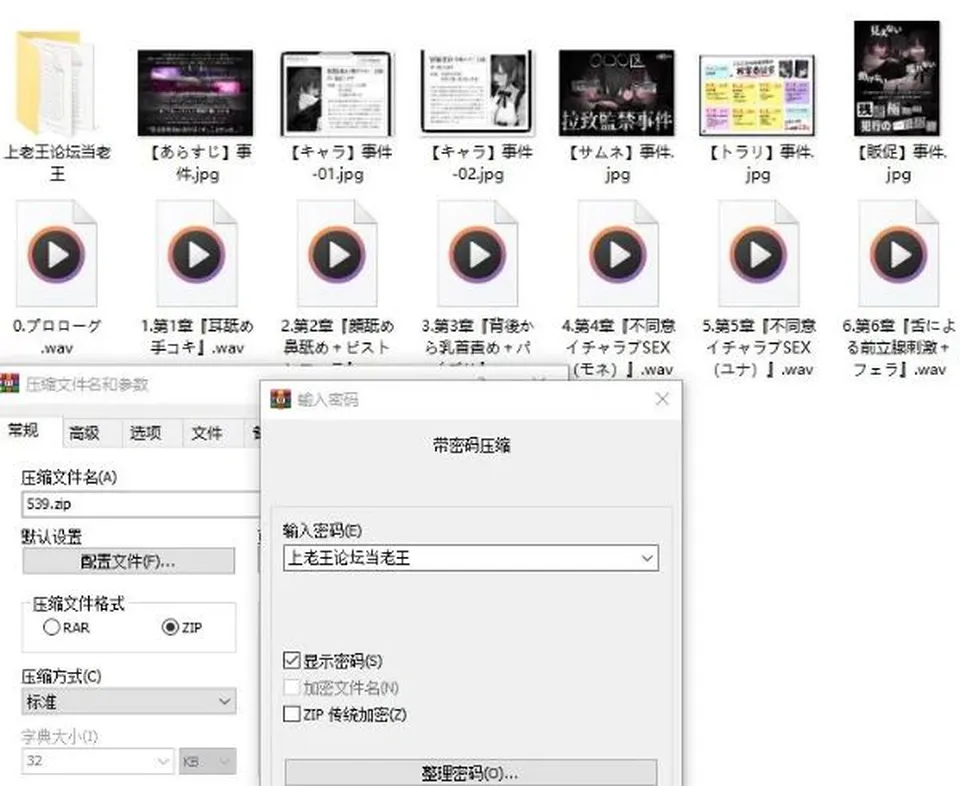Select the 【あらすじ】事件.jpg image thumbnail

(x=195, y=93)
